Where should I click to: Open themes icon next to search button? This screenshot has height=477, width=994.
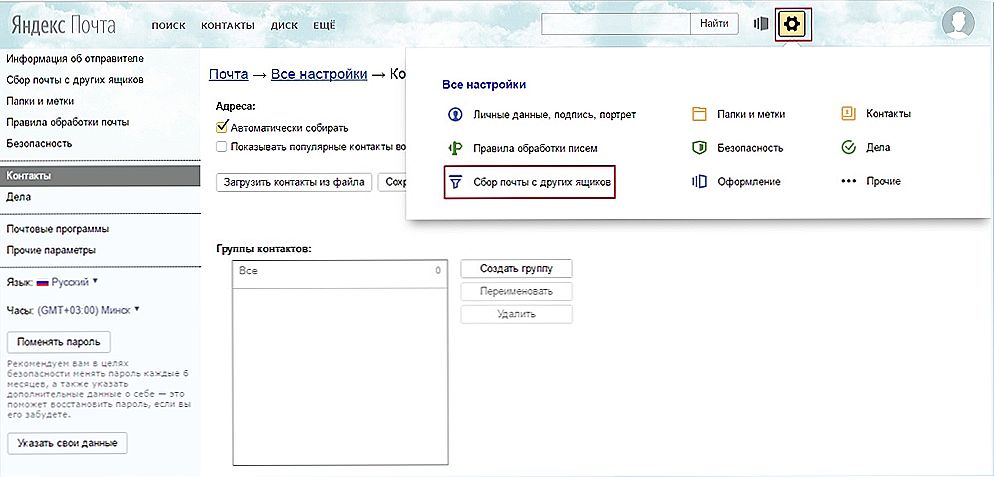point(760,24)
